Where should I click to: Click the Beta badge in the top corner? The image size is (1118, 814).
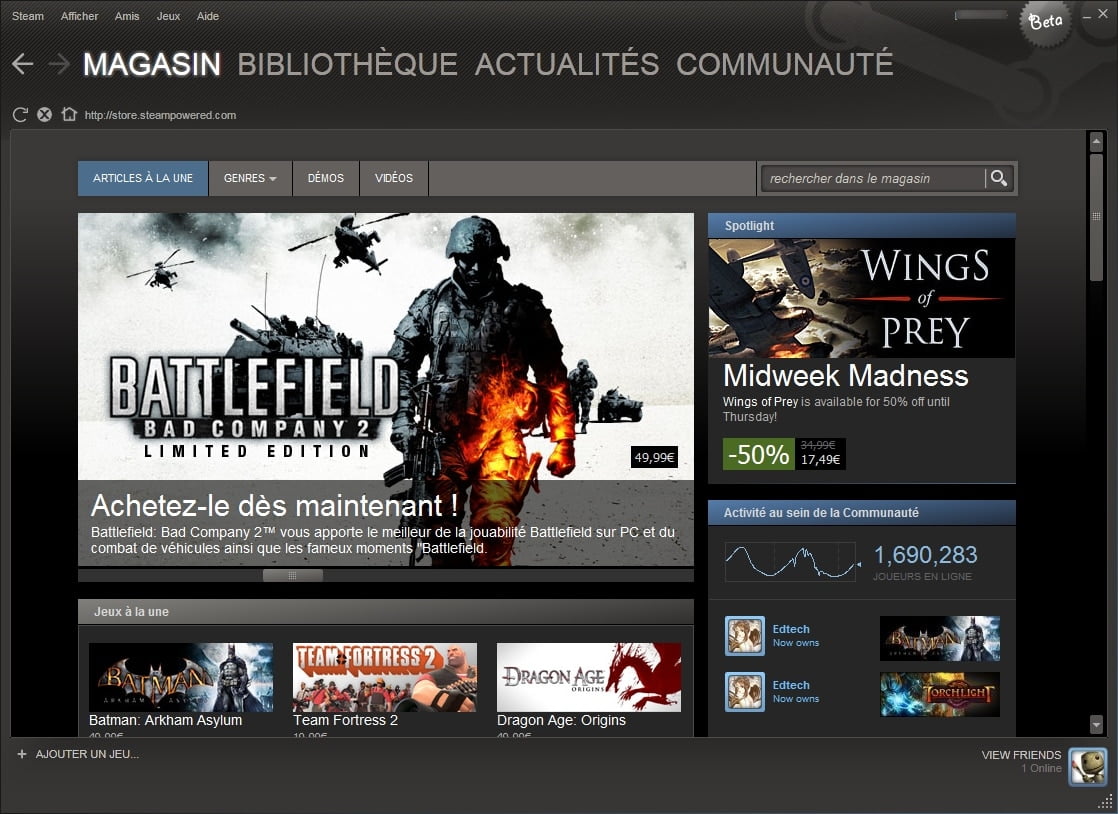[1045, 22]
